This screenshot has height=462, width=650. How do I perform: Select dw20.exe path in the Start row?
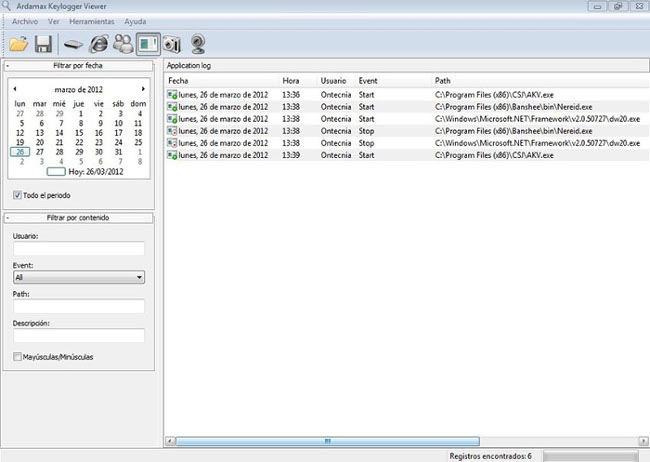click(x=537, y=119)
